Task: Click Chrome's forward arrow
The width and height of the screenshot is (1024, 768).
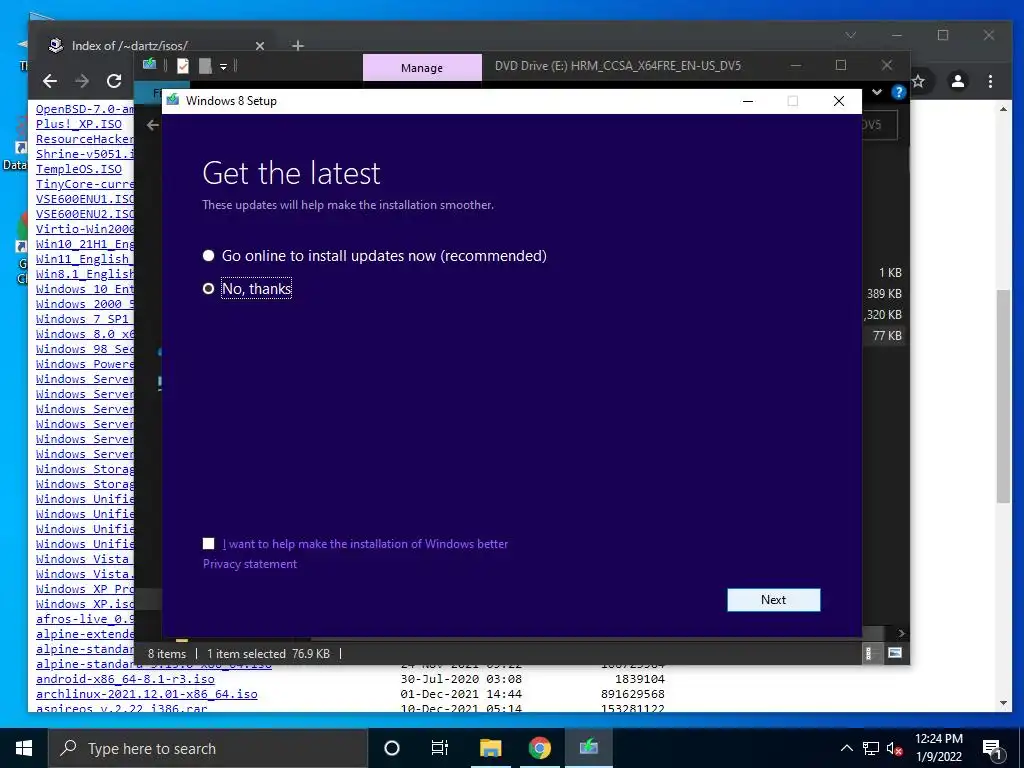Action: click(x=82, y=81)
